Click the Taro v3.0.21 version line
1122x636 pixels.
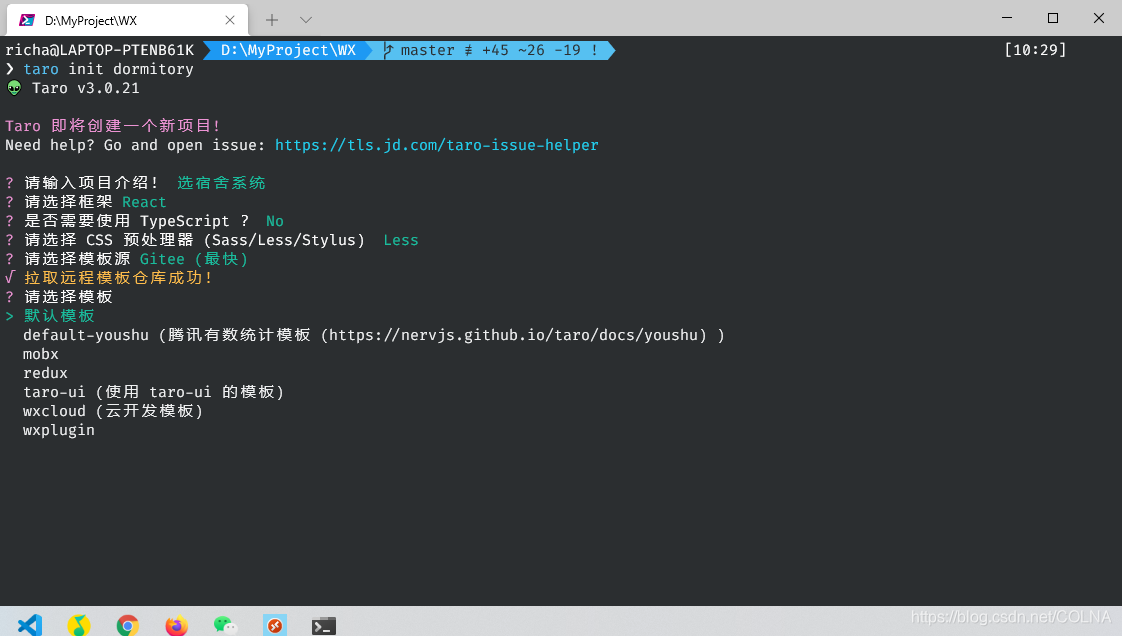pos(86,88)
